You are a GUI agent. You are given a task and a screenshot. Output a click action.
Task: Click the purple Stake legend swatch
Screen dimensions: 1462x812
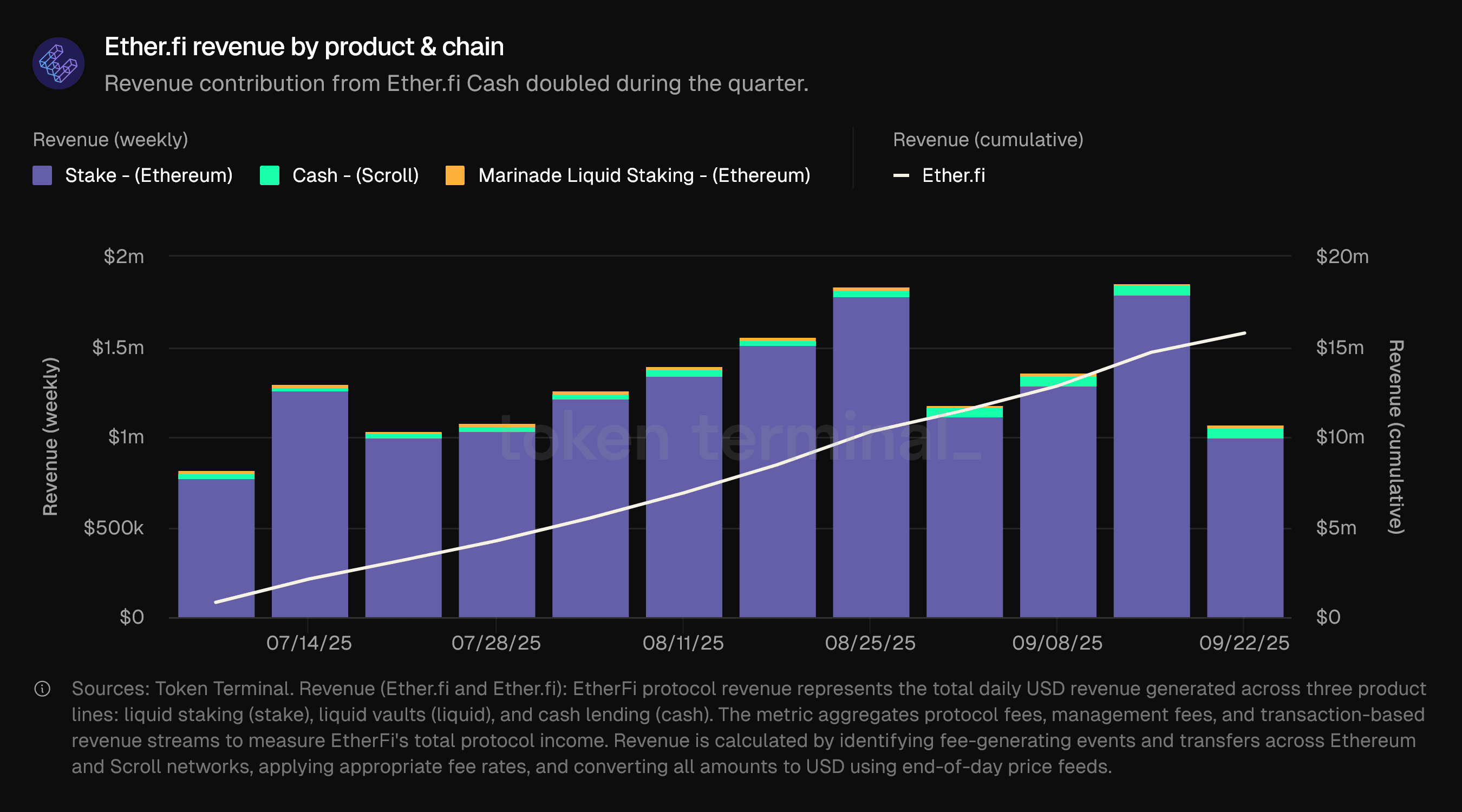[43, 175]
